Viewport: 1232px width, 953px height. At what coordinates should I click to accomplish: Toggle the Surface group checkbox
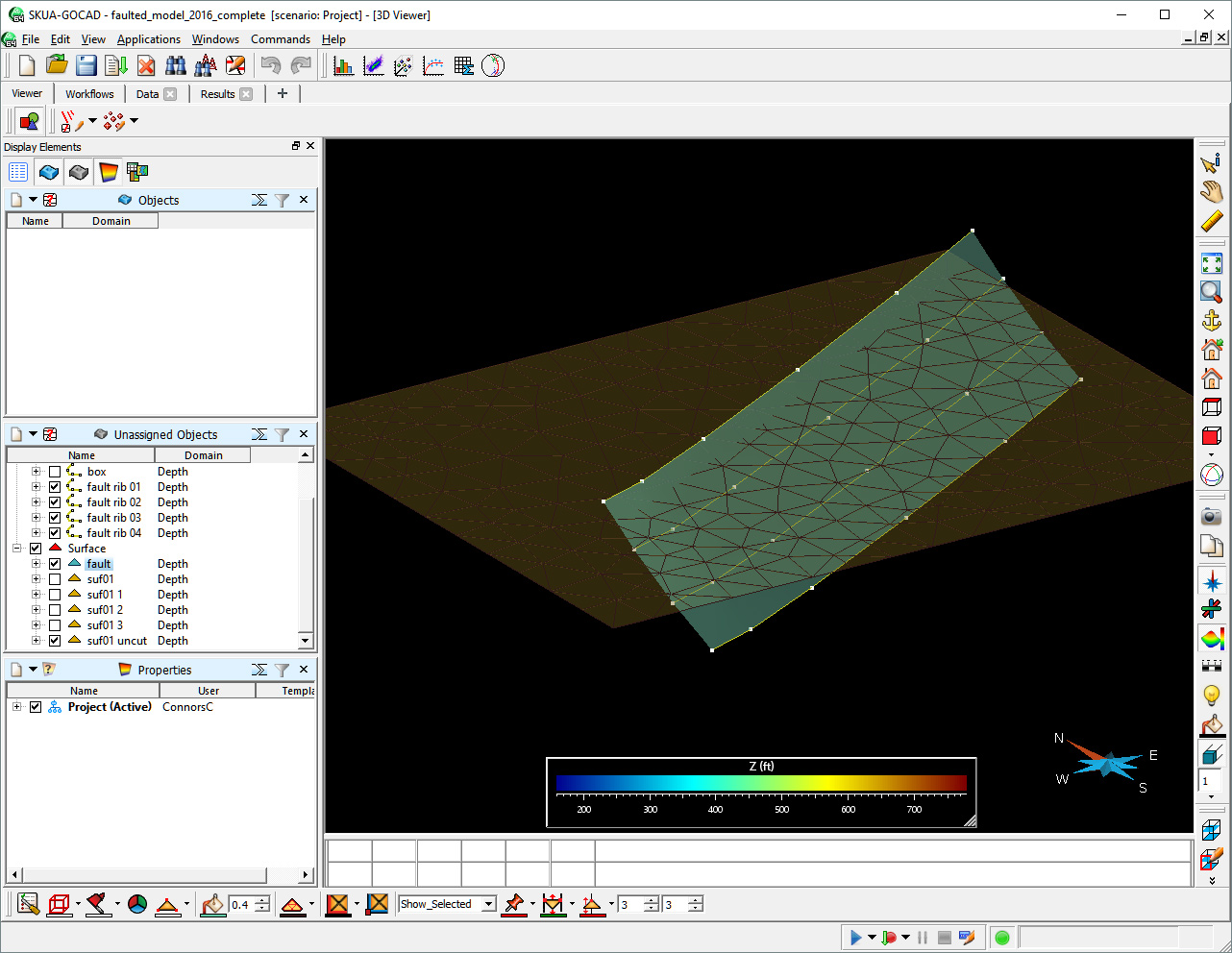pyautogui.click(x=36, y=549)
